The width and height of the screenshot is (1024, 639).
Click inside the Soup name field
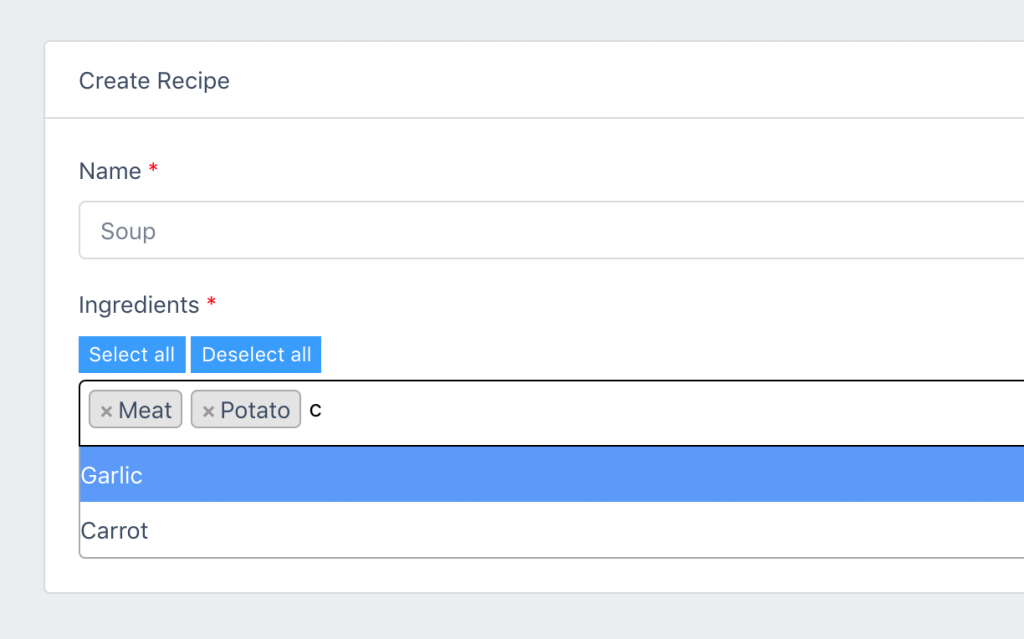pos(400,230)
